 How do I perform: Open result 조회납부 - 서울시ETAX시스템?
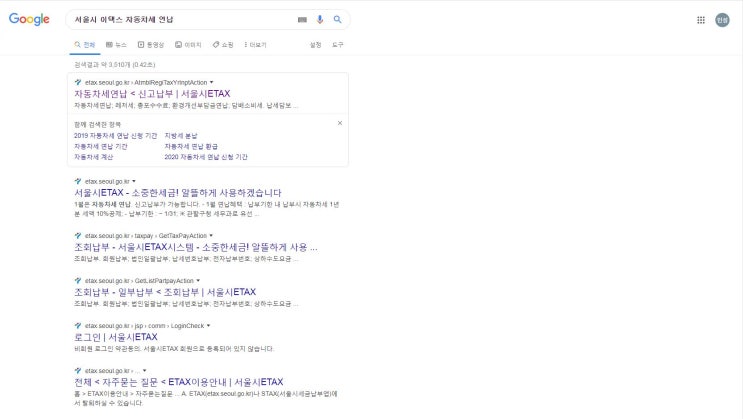[x=196, y=247]
